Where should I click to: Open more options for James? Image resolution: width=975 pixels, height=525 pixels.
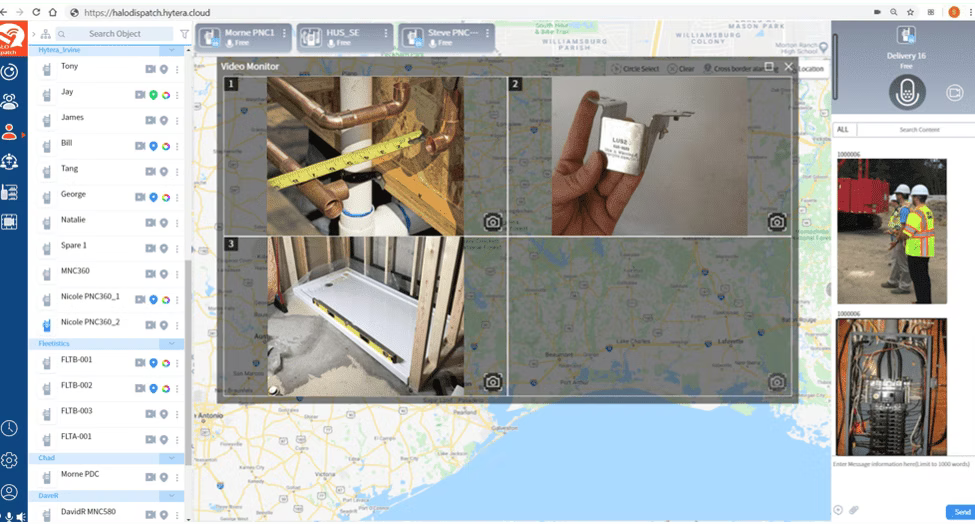click(177, 121)
